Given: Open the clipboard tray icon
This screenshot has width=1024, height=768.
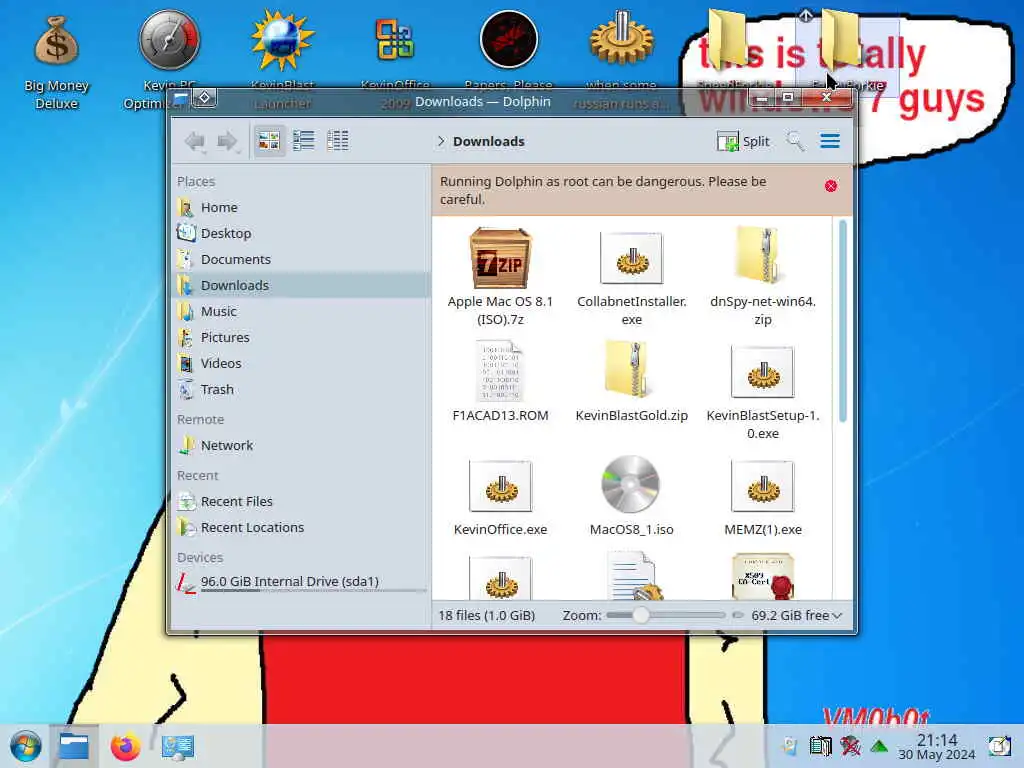Looking at the screenshot, I should click(x=820, y=746).
